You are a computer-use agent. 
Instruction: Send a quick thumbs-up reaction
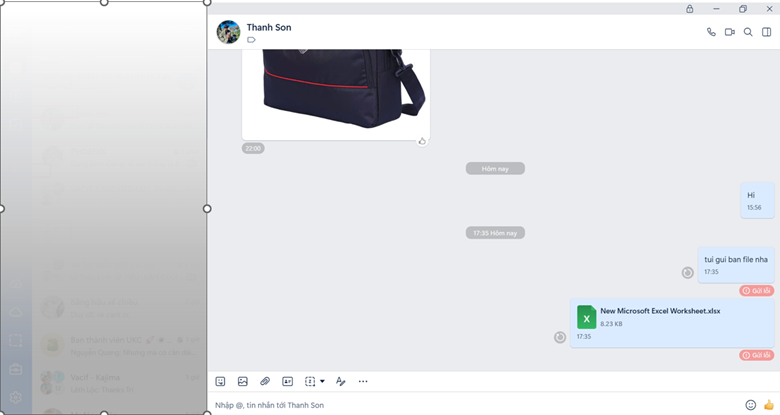pos(769,405)
